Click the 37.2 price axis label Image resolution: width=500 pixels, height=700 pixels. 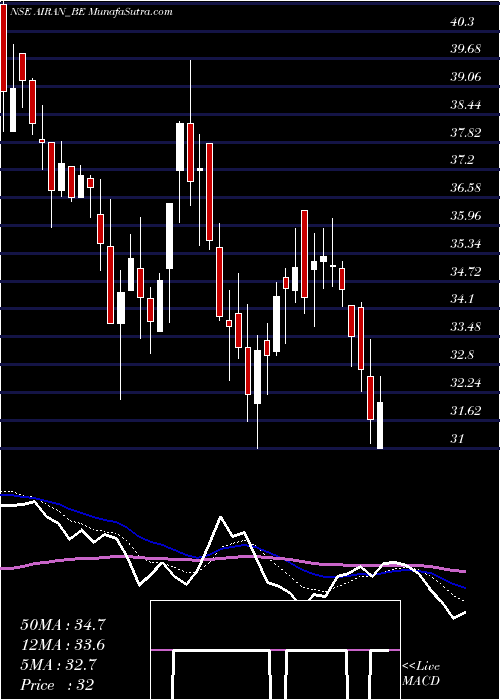coord(462,160)
